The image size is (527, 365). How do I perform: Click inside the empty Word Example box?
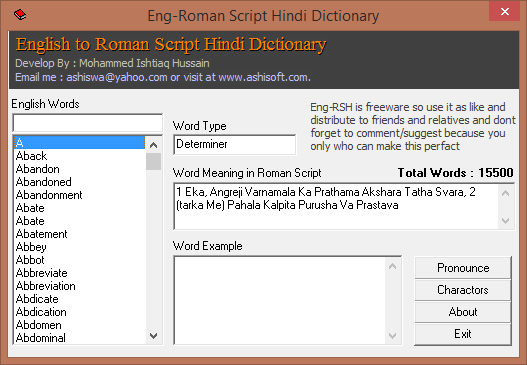[x=280, y=300]
